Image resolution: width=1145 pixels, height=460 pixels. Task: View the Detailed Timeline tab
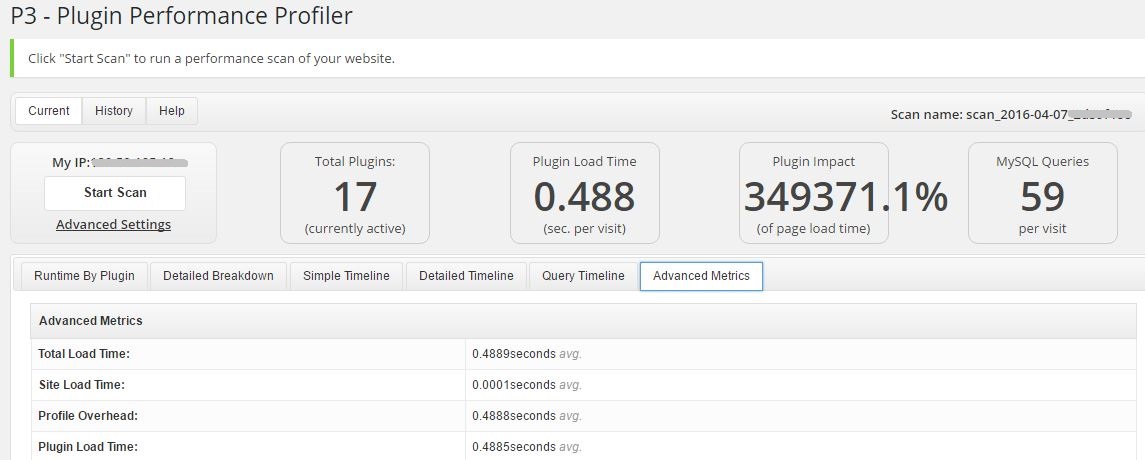[x=466, y=276]
